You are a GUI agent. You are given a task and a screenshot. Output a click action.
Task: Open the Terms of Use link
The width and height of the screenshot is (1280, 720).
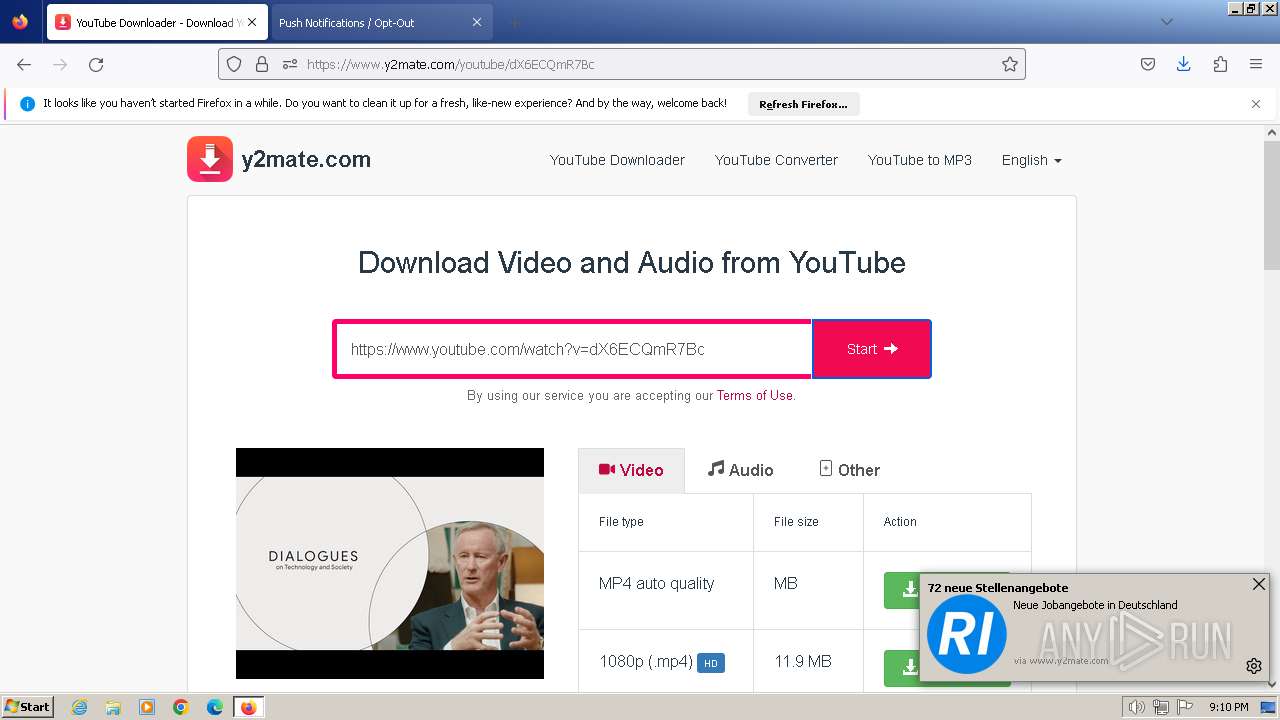coord(755,395)
